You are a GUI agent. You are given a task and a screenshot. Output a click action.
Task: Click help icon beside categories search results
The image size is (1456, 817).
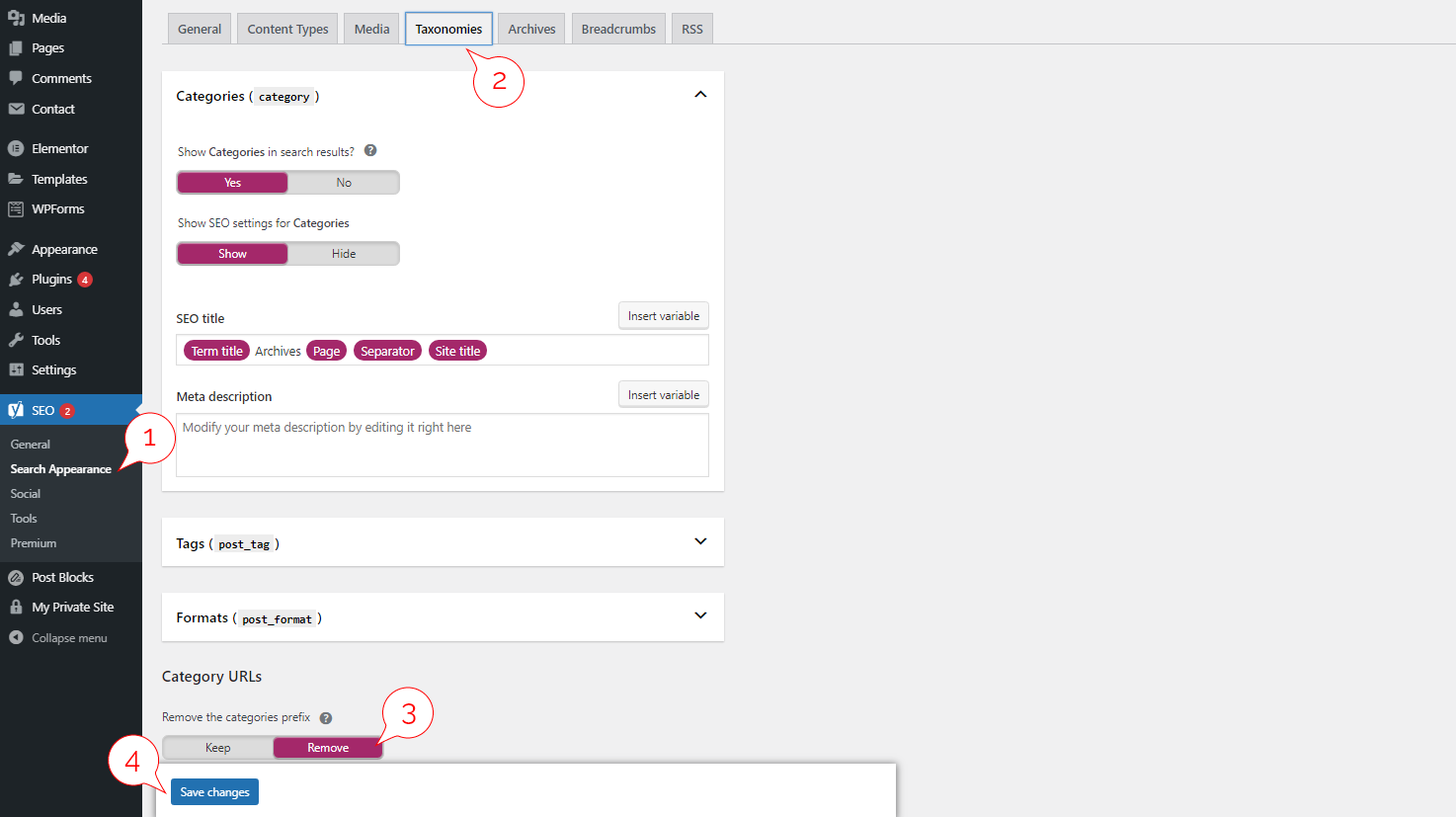tap(370, 151)
